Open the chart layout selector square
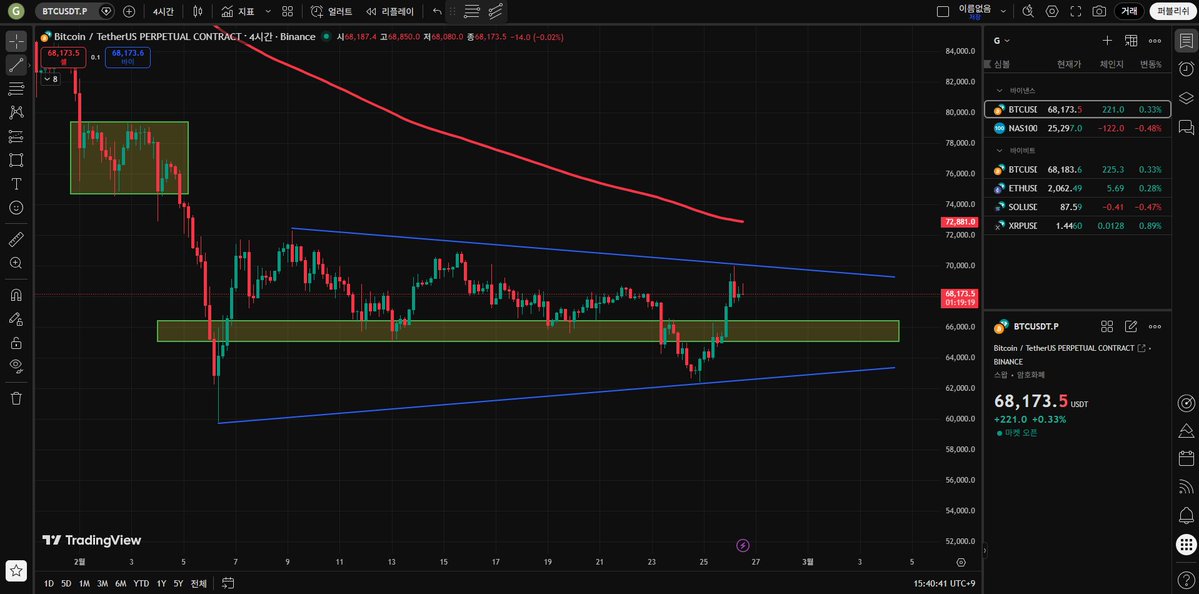Image resolution: width=1199 pixels, height=594 pixels. tap(943, 11)
